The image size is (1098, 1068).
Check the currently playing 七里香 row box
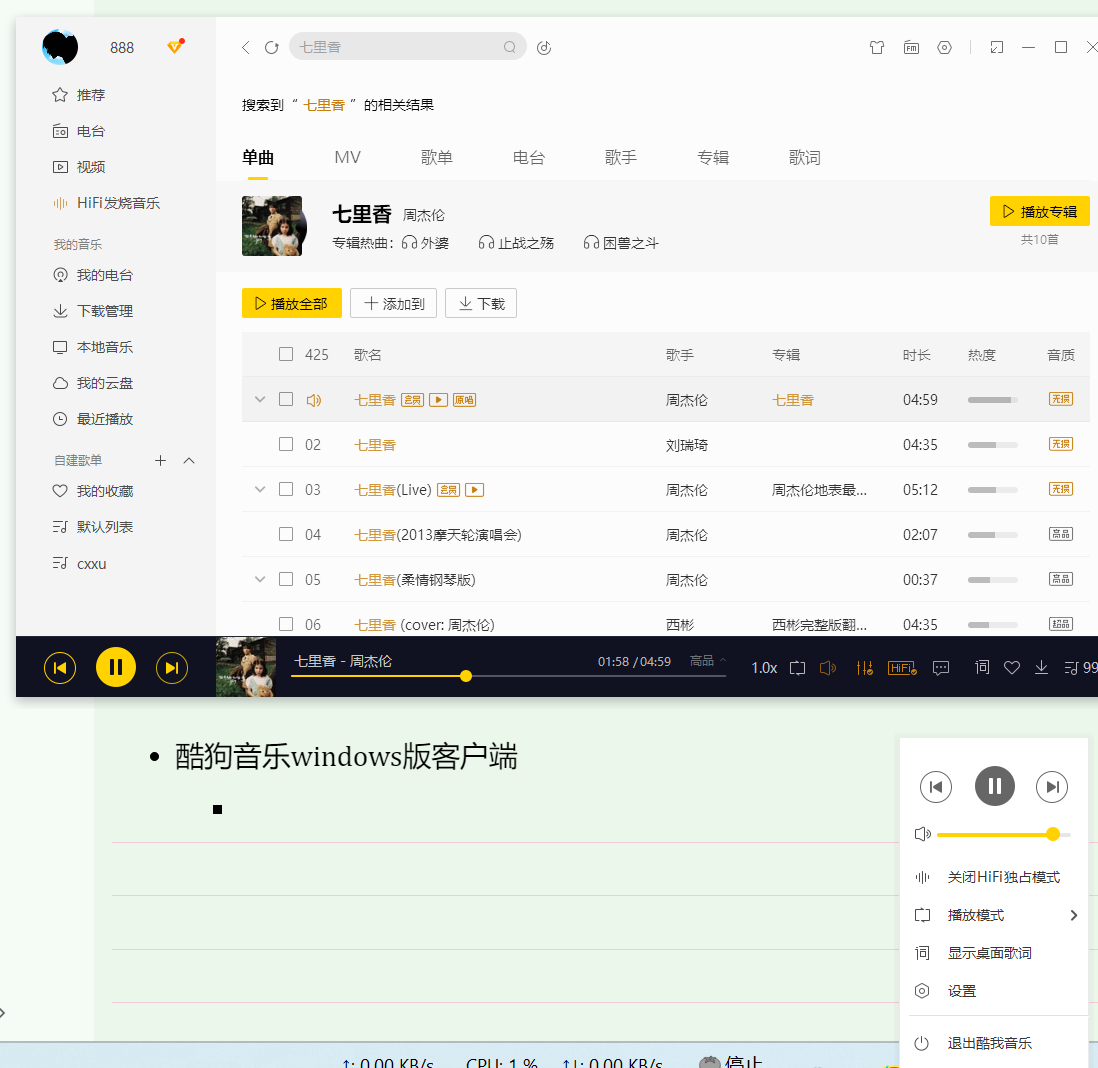click(x=286, y=399)
